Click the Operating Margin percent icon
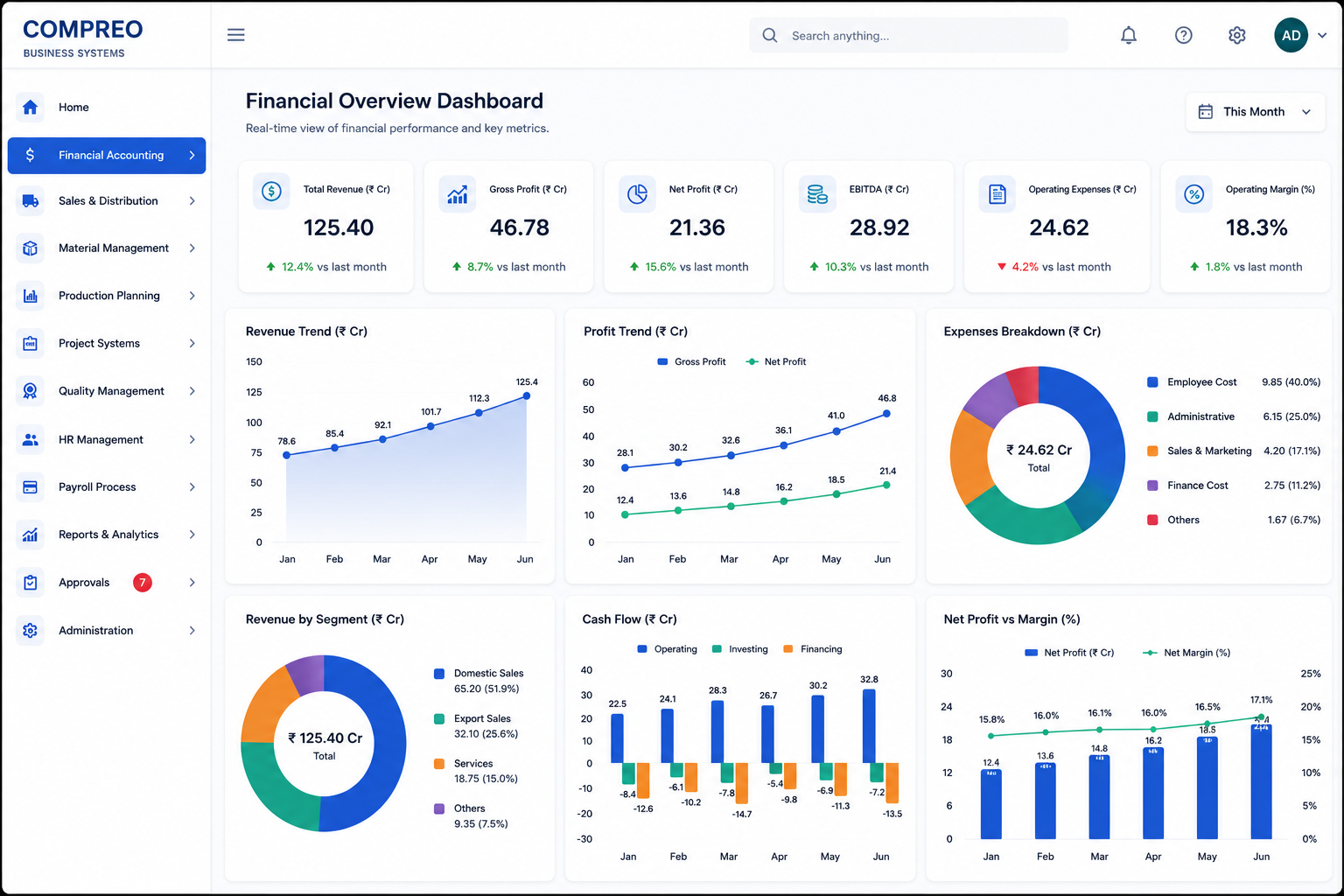 pyautogui.click(x=1193, y=194)
